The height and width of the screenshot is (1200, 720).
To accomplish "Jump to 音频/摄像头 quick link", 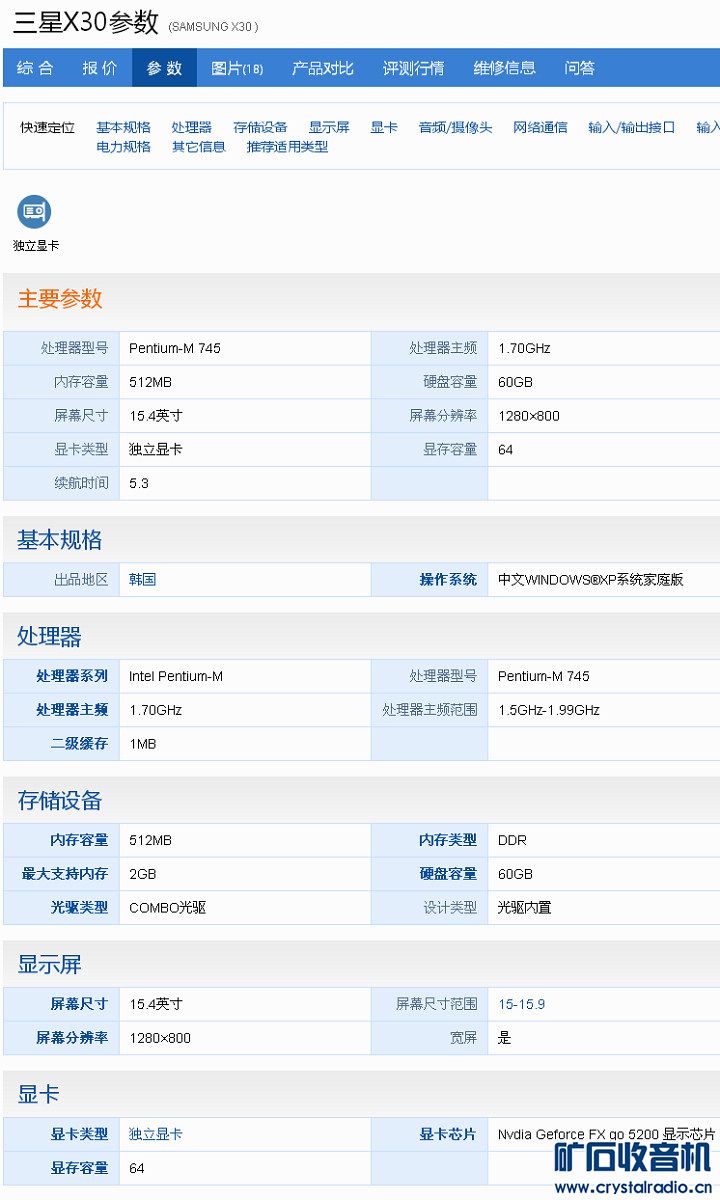I will click(x=455, y=127).
